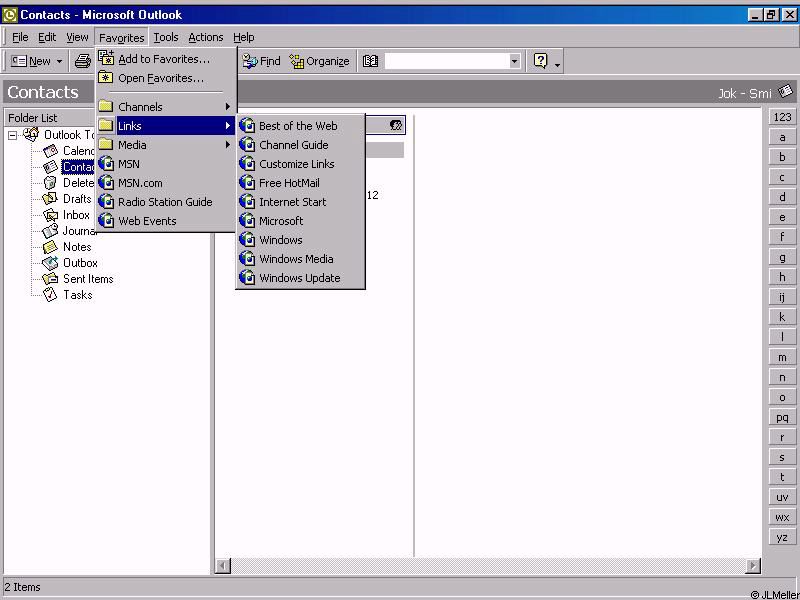Viewport: 800px width, 600px height.
Task: Open Radio Station Guide favorite
Action: 166,202
